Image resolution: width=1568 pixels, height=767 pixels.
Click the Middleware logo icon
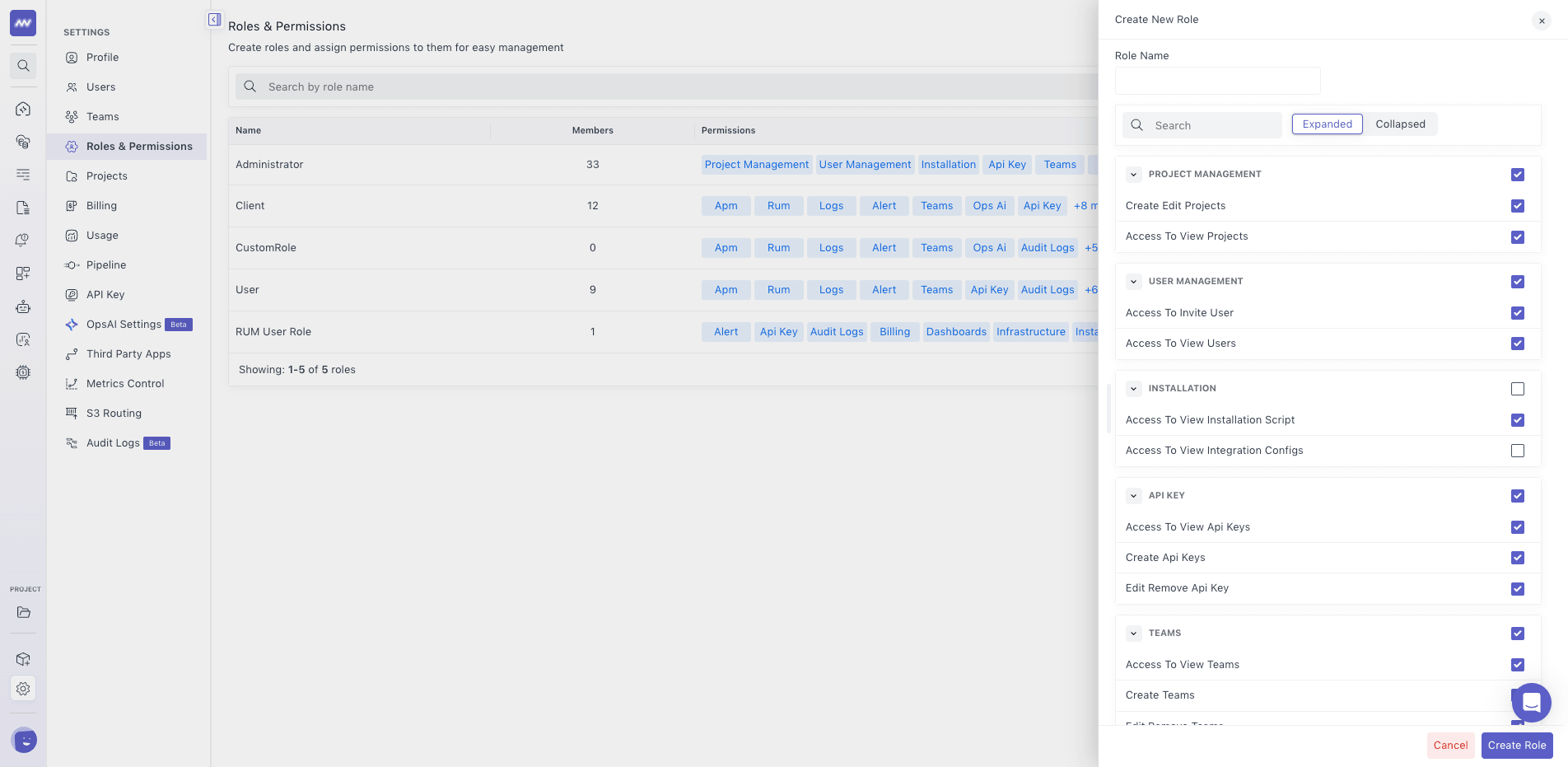click(23, 23)
